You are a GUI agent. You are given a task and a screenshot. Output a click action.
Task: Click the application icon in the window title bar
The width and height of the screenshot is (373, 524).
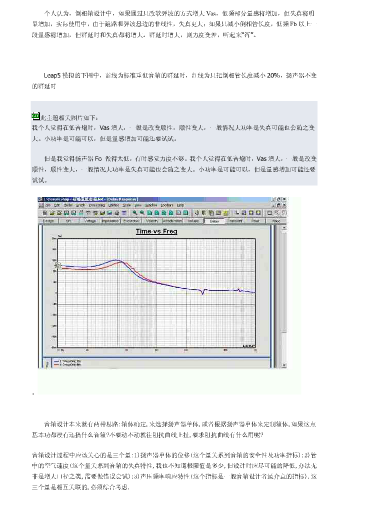tap(40, 200)
